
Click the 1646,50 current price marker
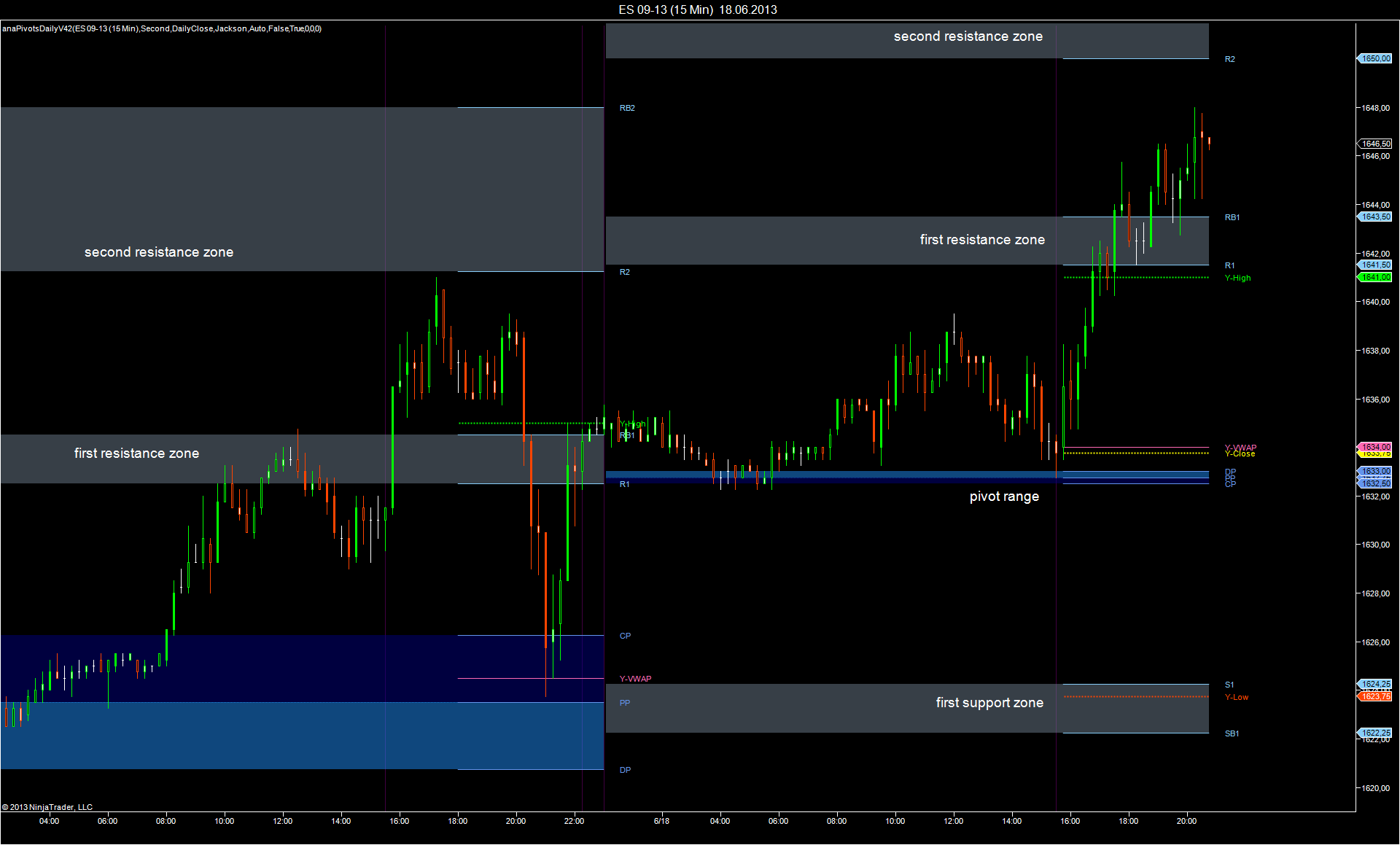[x=1375, y=144]
